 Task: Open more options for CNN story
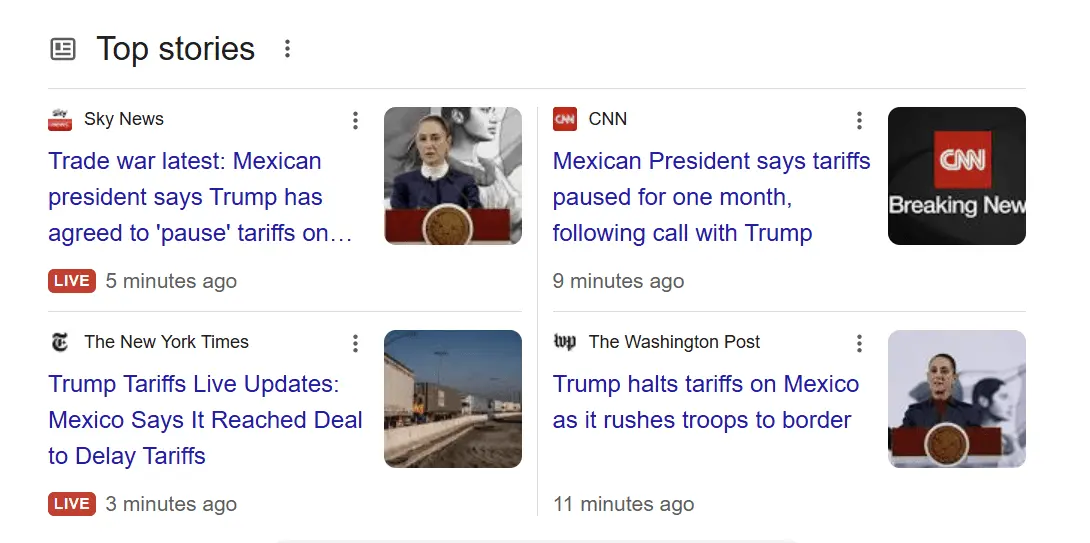[859, 121]
